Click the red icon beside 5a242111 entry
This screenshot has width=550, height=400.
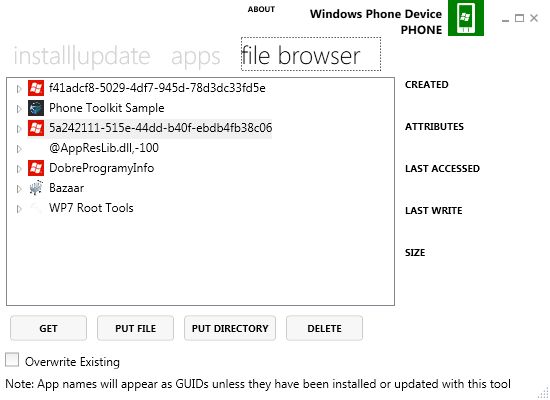tap(36, 128)
